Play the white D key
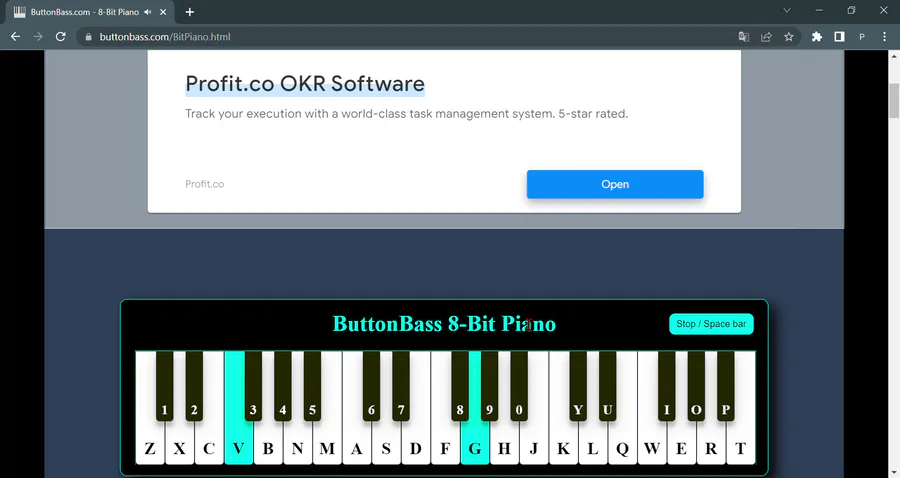 click(x=416, y=449)
